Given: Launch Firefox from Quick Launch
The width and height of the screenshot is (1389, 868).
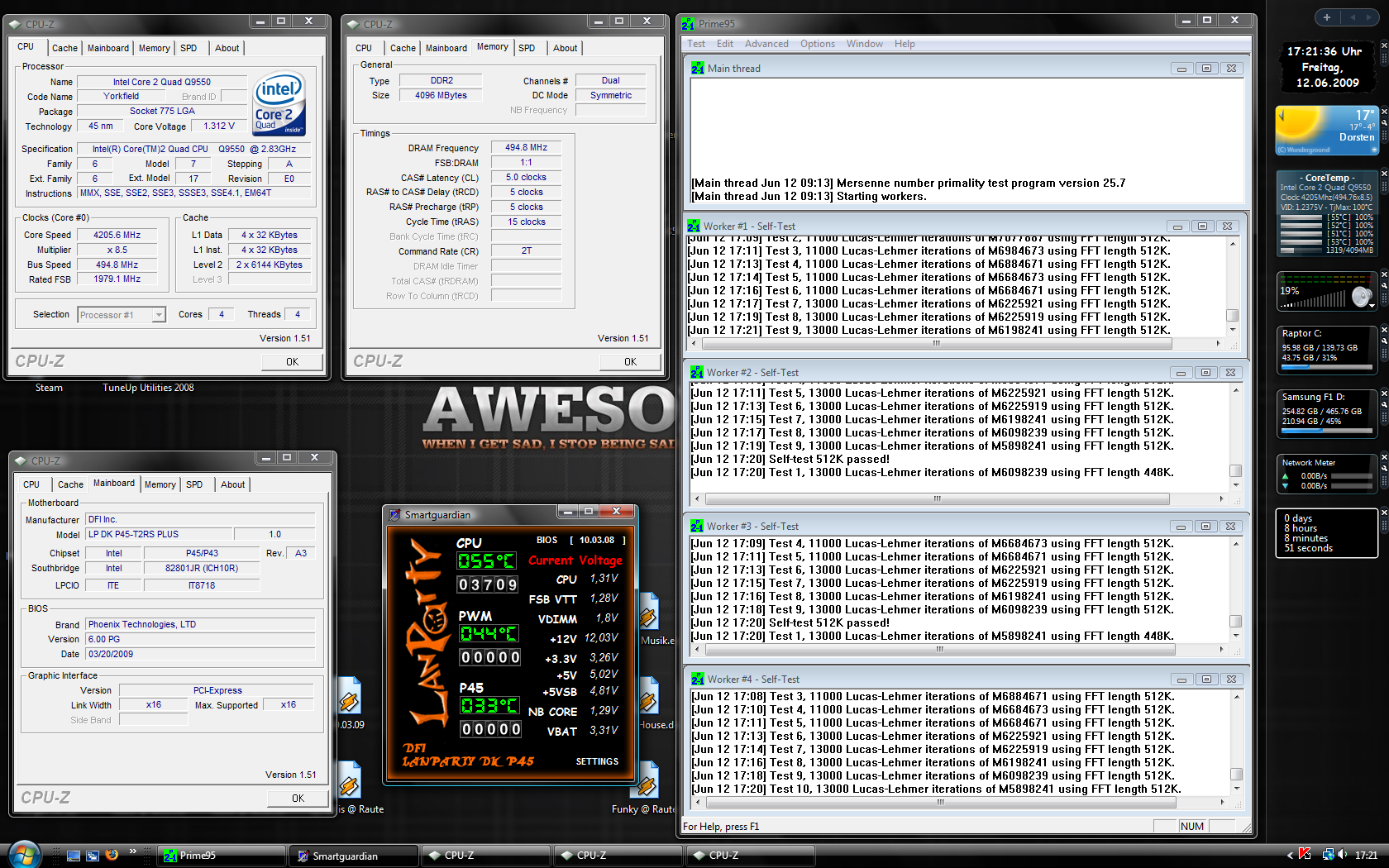Looking at the screenshot, I should tap(112, 855).
